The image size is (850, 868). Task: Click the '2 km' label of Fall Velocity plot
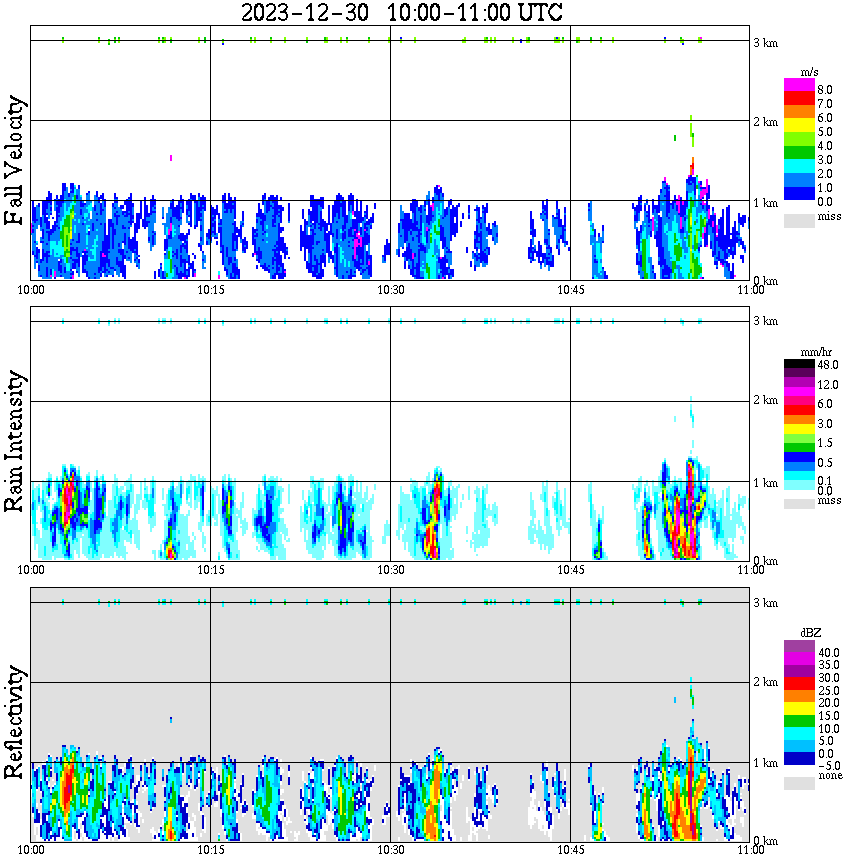[765, 122]
